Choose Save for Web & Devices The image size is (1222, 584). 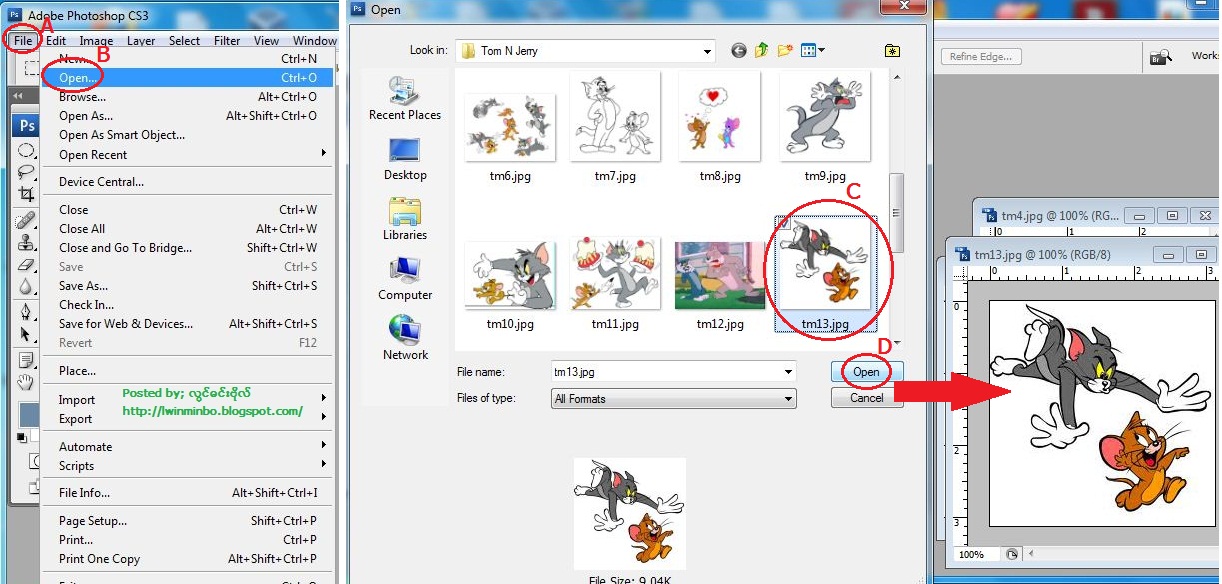coord(188,324)
